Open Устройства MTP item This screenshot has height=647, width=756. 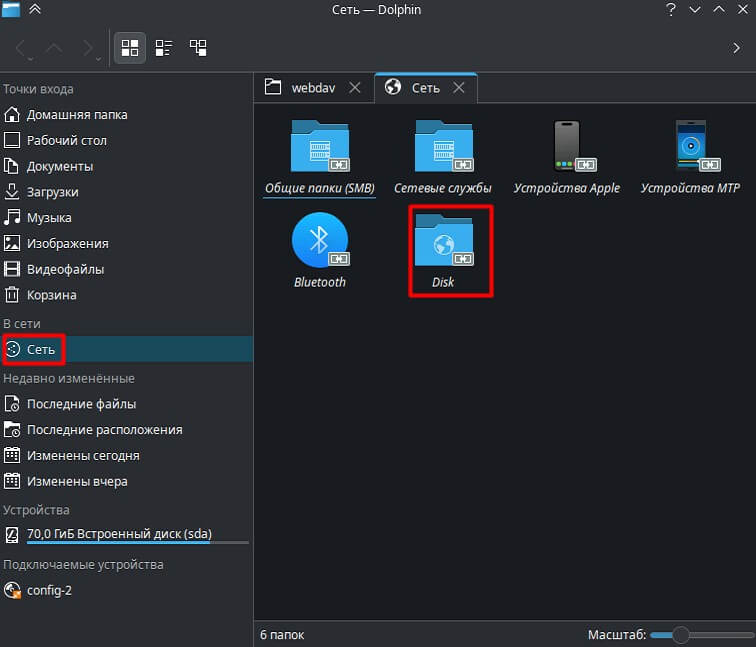coord(690,158)
